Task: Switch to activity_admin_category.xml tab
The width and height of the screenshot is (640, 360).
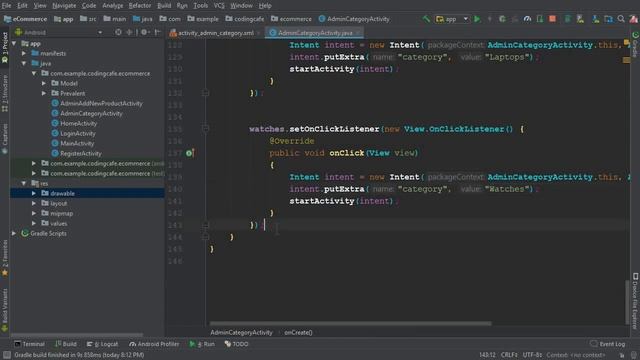Action: pos(216,33)
